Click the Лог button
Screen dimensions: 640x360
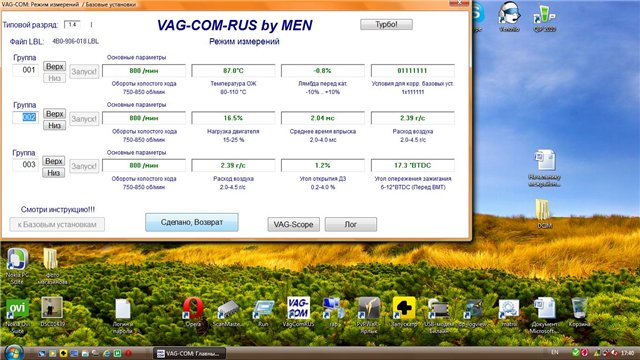point(351,224)
